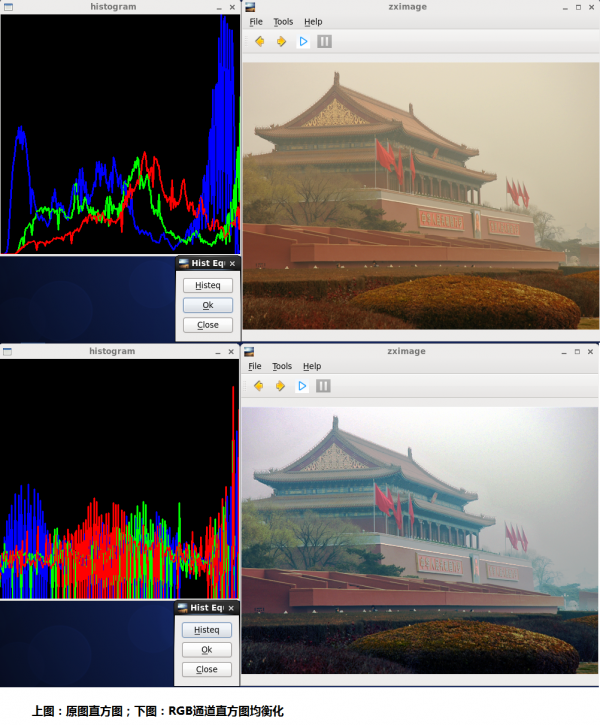
Task: Click the forward arrow in top zximage toolbar
Action: [281, 42]
